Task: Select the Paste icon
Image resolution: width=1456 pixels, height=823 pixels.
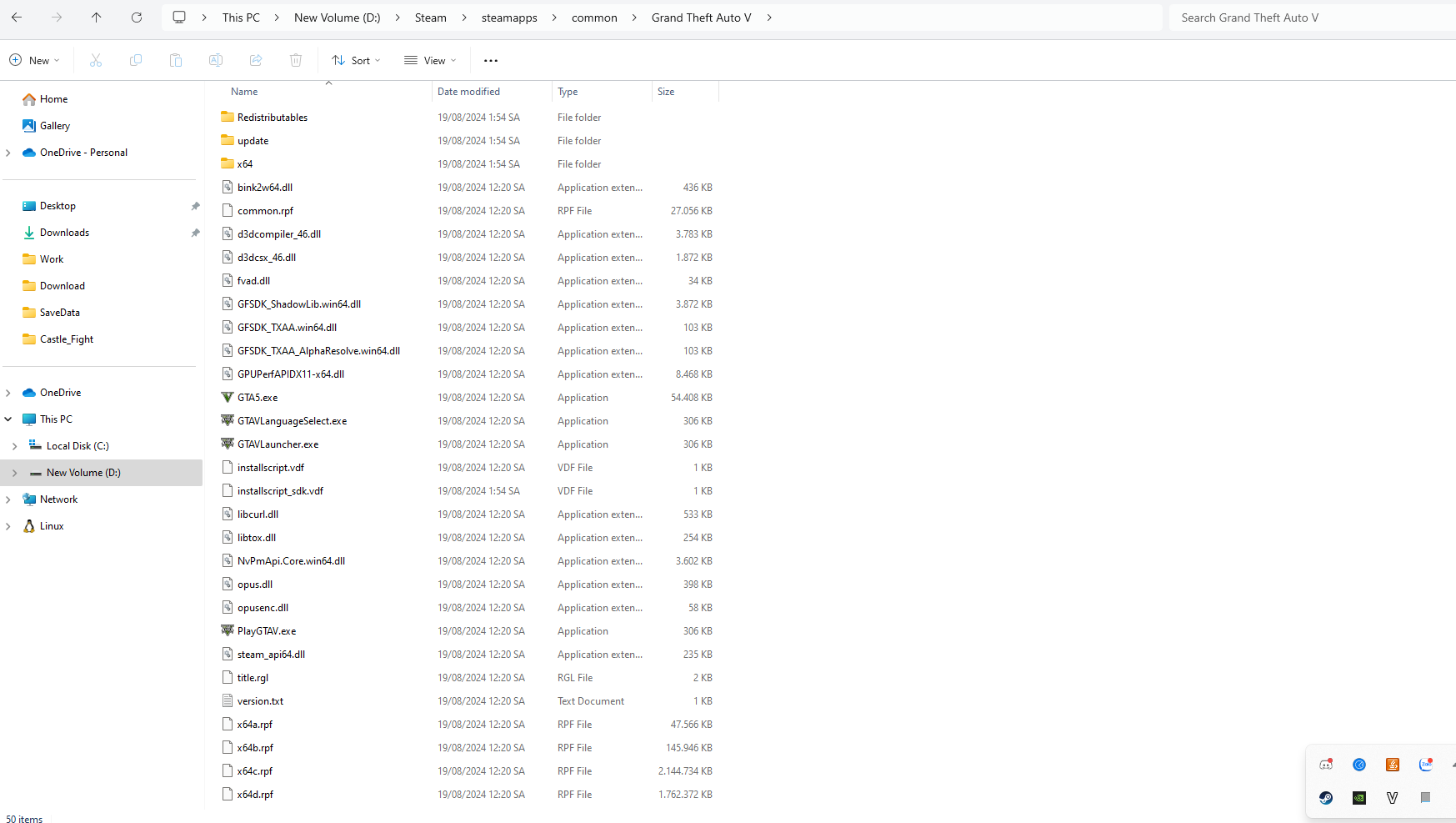Action: point(175,59)
